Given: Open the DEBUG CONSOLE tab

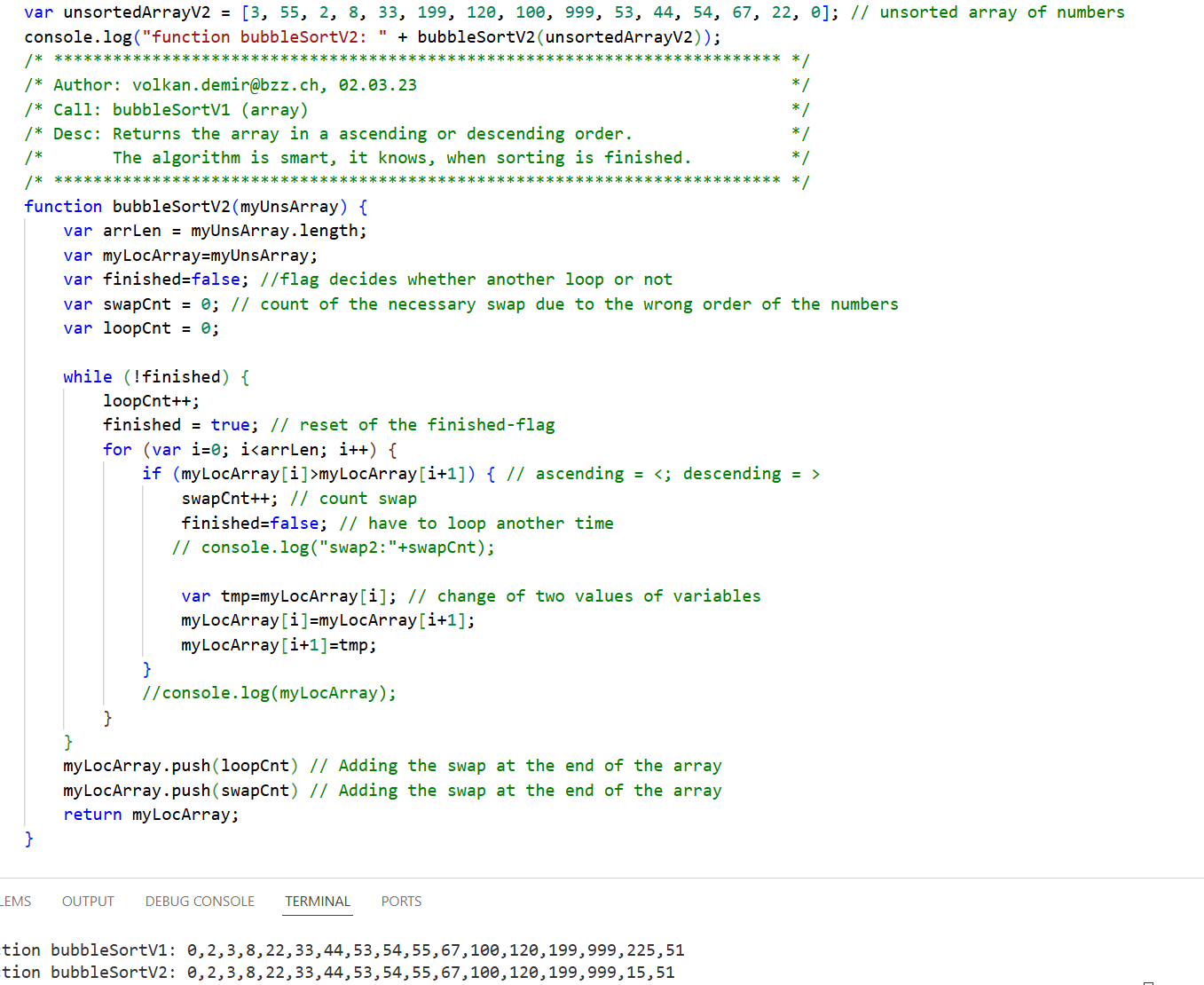Looking at the screenshot, I should click(200, 902).
